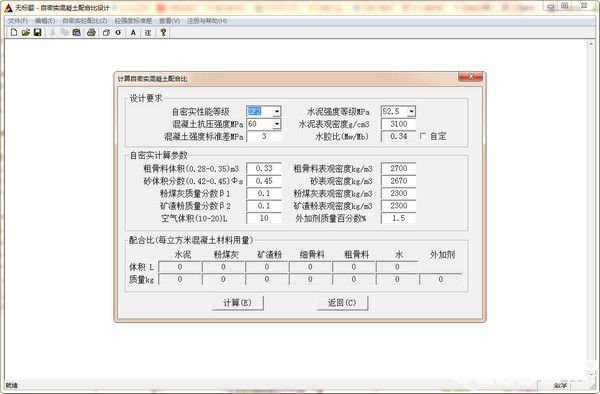Click the 粗骨料 体积 L result cell
This screenshot has width=600, height=394.
[354, 267]
